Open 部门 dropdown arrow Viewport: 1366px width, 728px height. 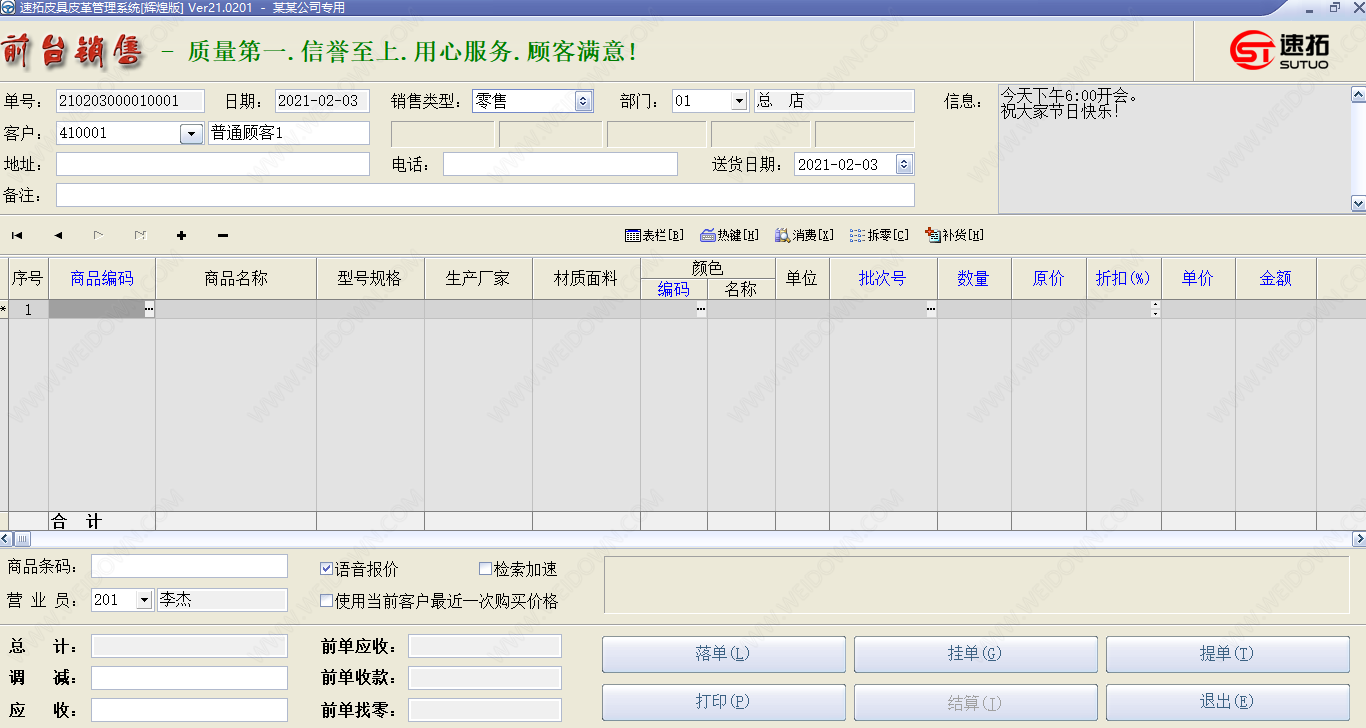[x=739, y=101]
